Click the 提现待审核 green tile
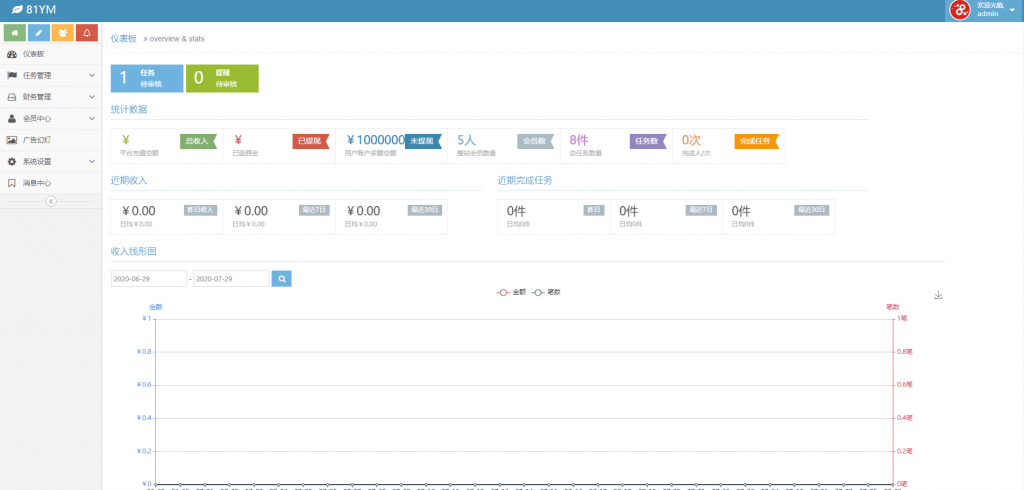This screenshot has height=490, width=1024. pos(222,78)
